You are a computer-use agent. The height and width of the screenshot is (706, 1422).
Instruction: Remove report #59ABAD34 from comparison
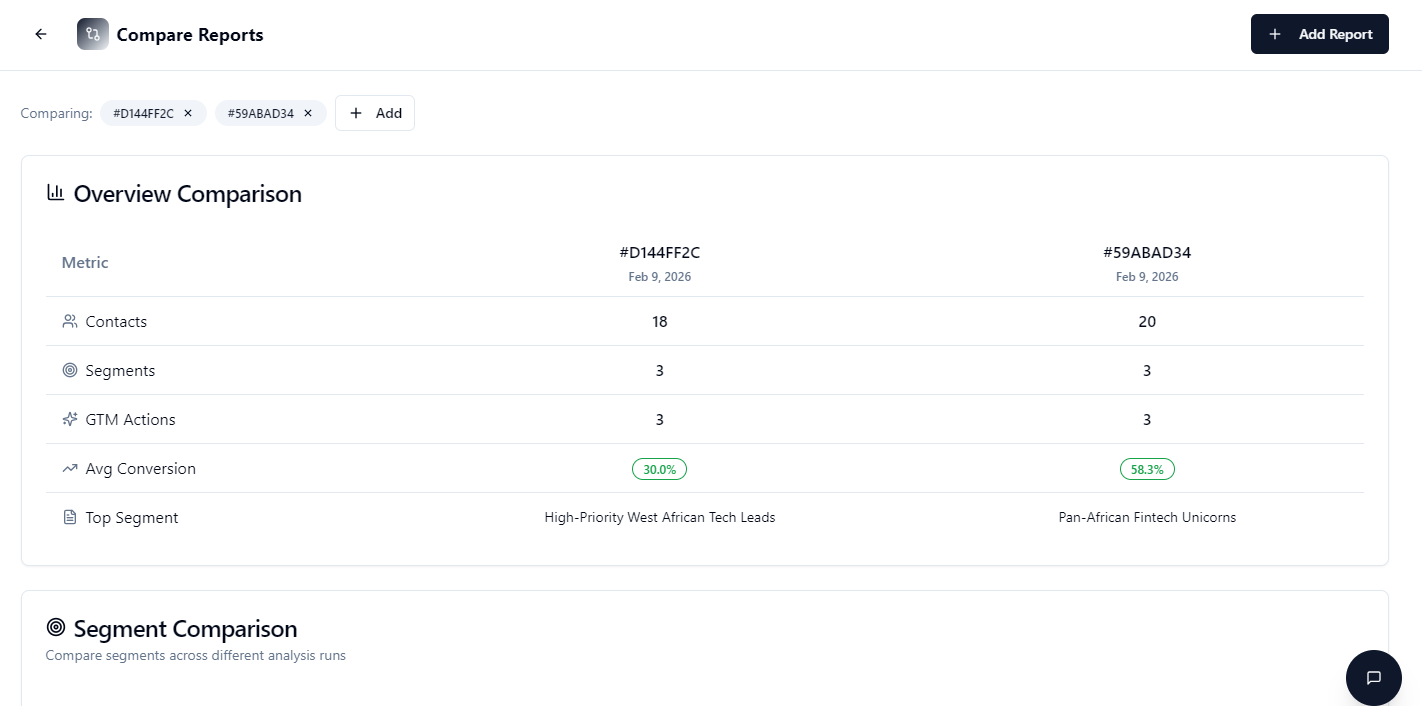click(x=308, y=113)
